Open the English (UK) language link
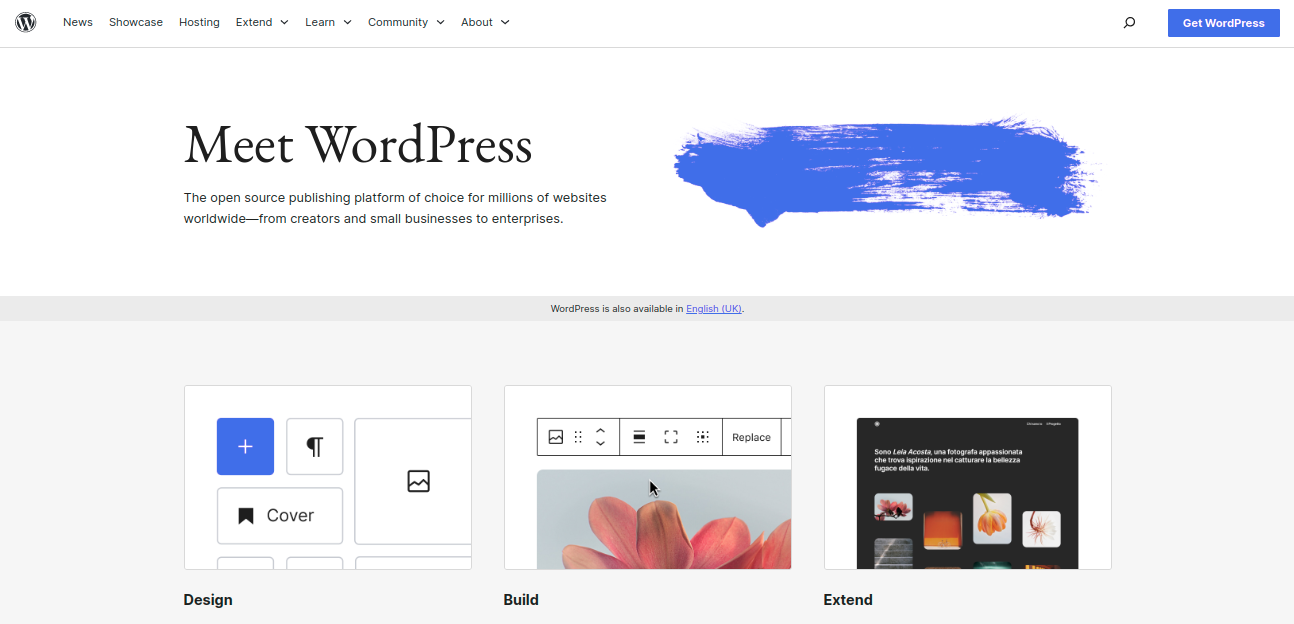 click(713, 308)
